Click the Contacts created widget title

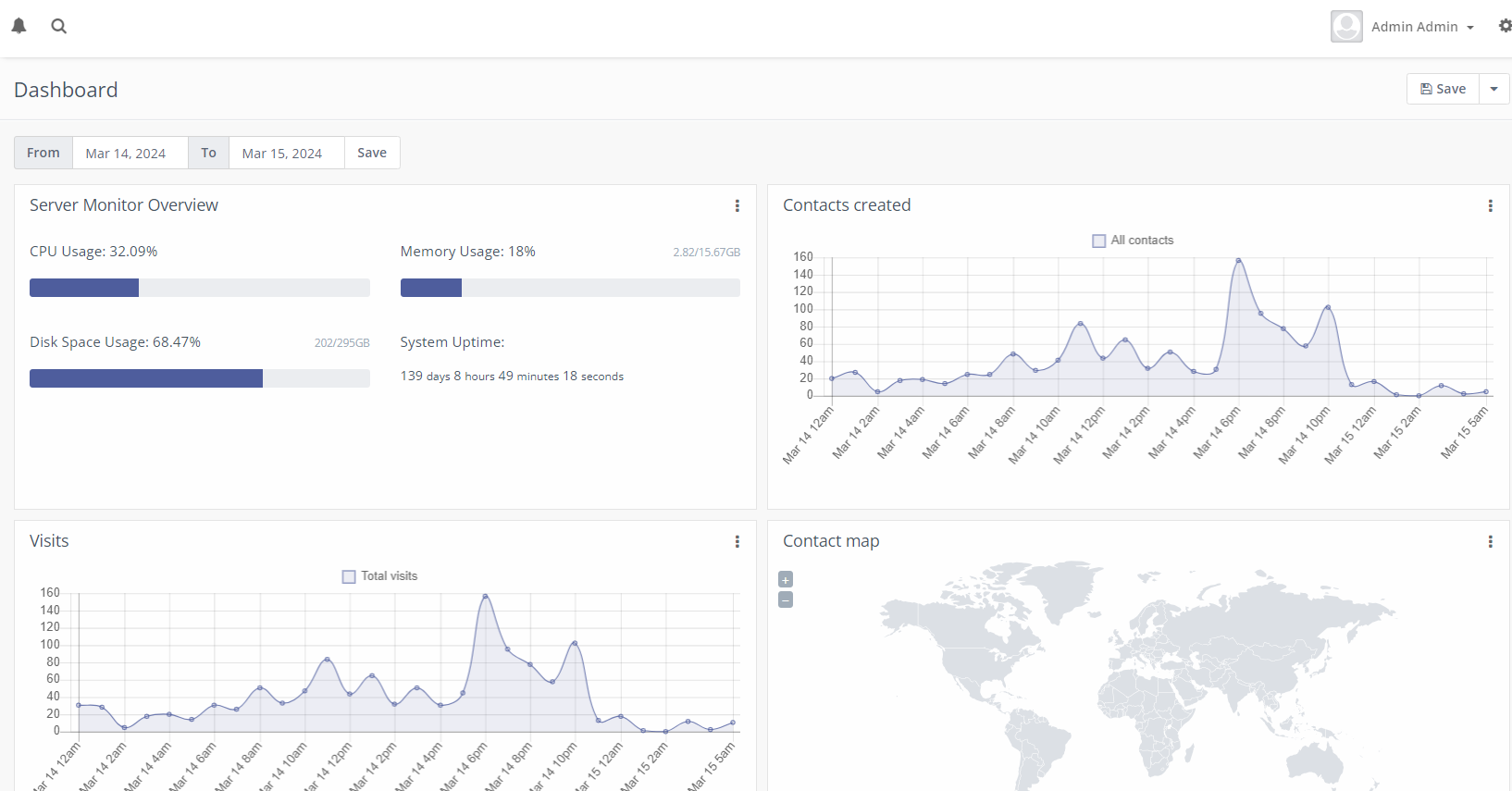(x=847, y=205)
